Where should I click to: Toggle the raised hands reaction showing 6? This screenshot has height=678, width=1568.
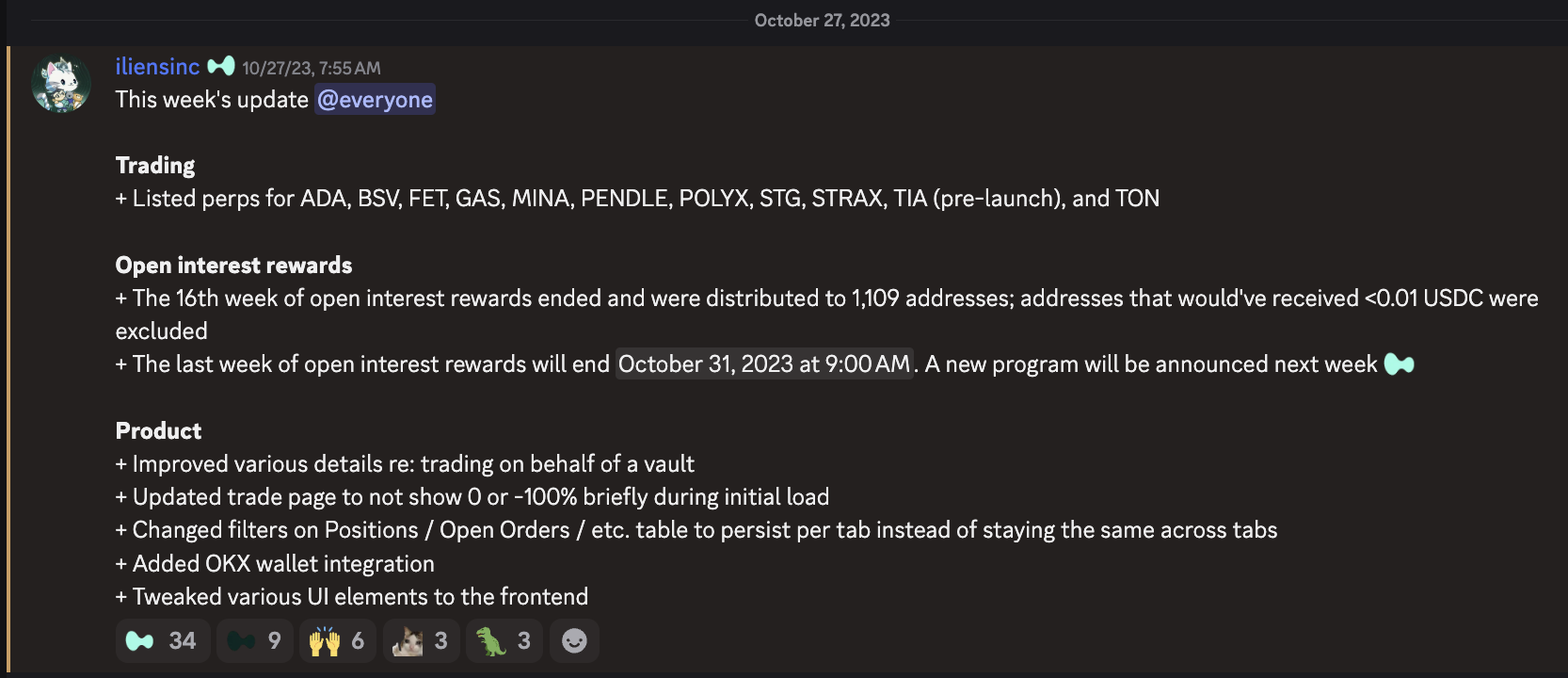point(337,640)
